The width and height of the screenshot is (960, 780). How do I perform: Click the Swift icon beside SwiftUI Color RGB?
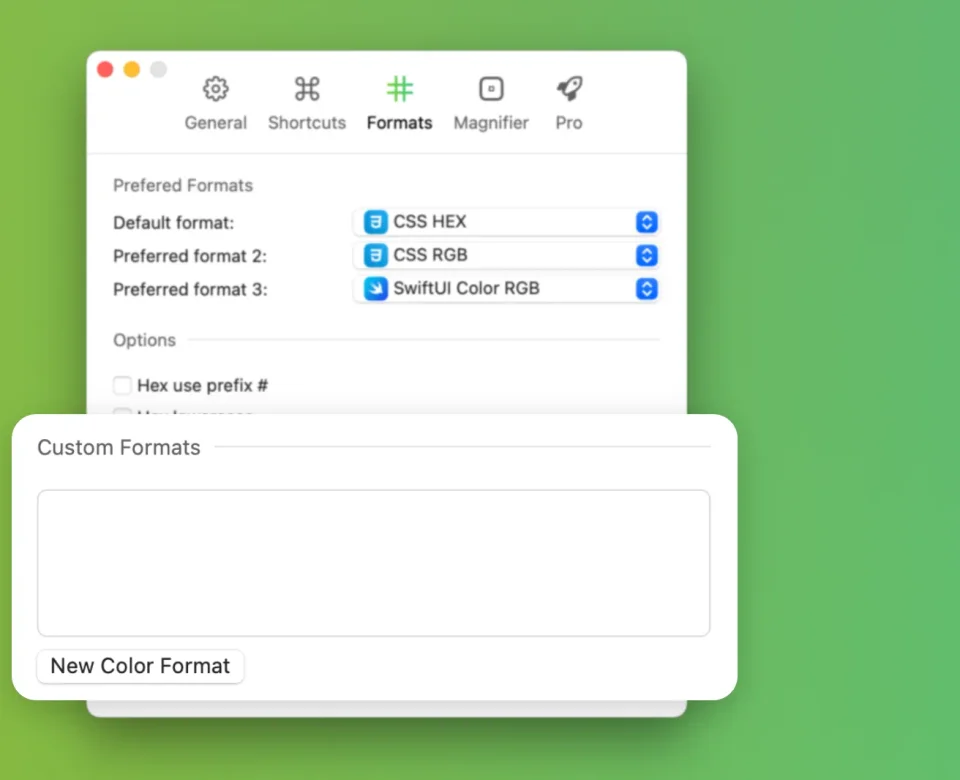375,288
